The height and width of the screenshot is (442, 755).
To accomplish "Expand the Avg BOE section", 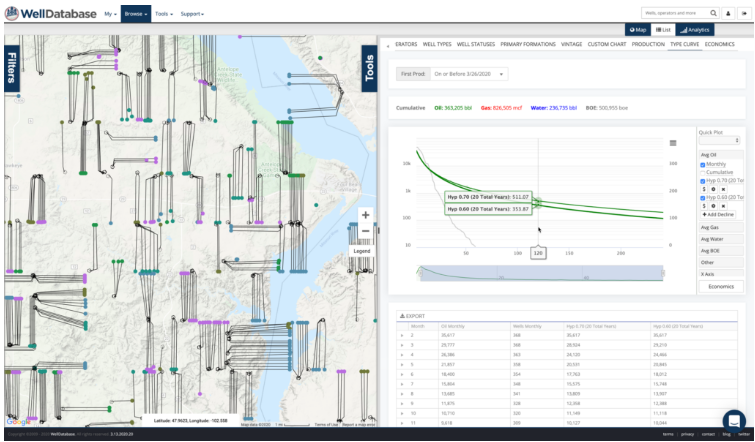I will 721,251.
